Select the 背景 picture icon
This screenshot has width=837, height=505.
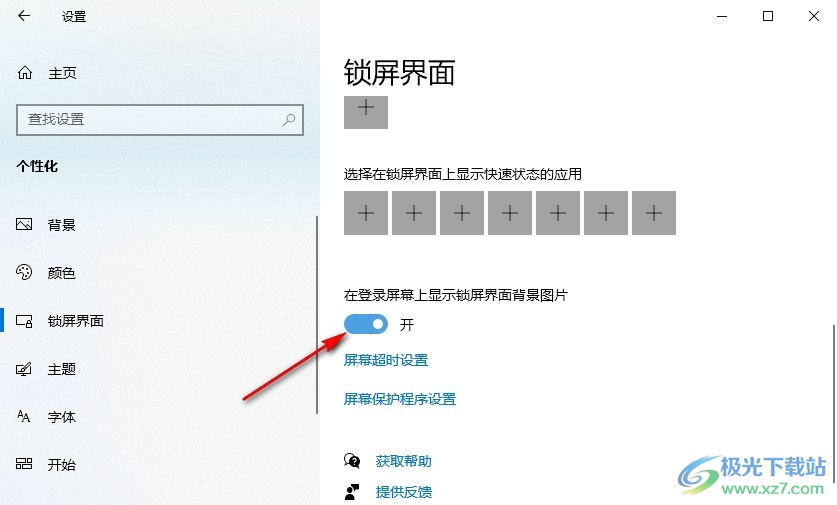[24, 224]
